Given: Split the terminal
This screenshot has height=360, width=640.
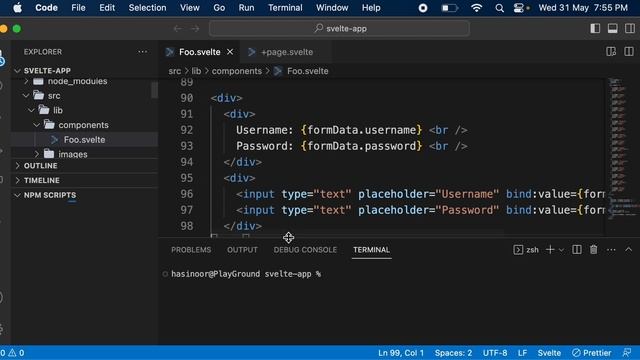Looking at the screenshot, I should (577, 249).
